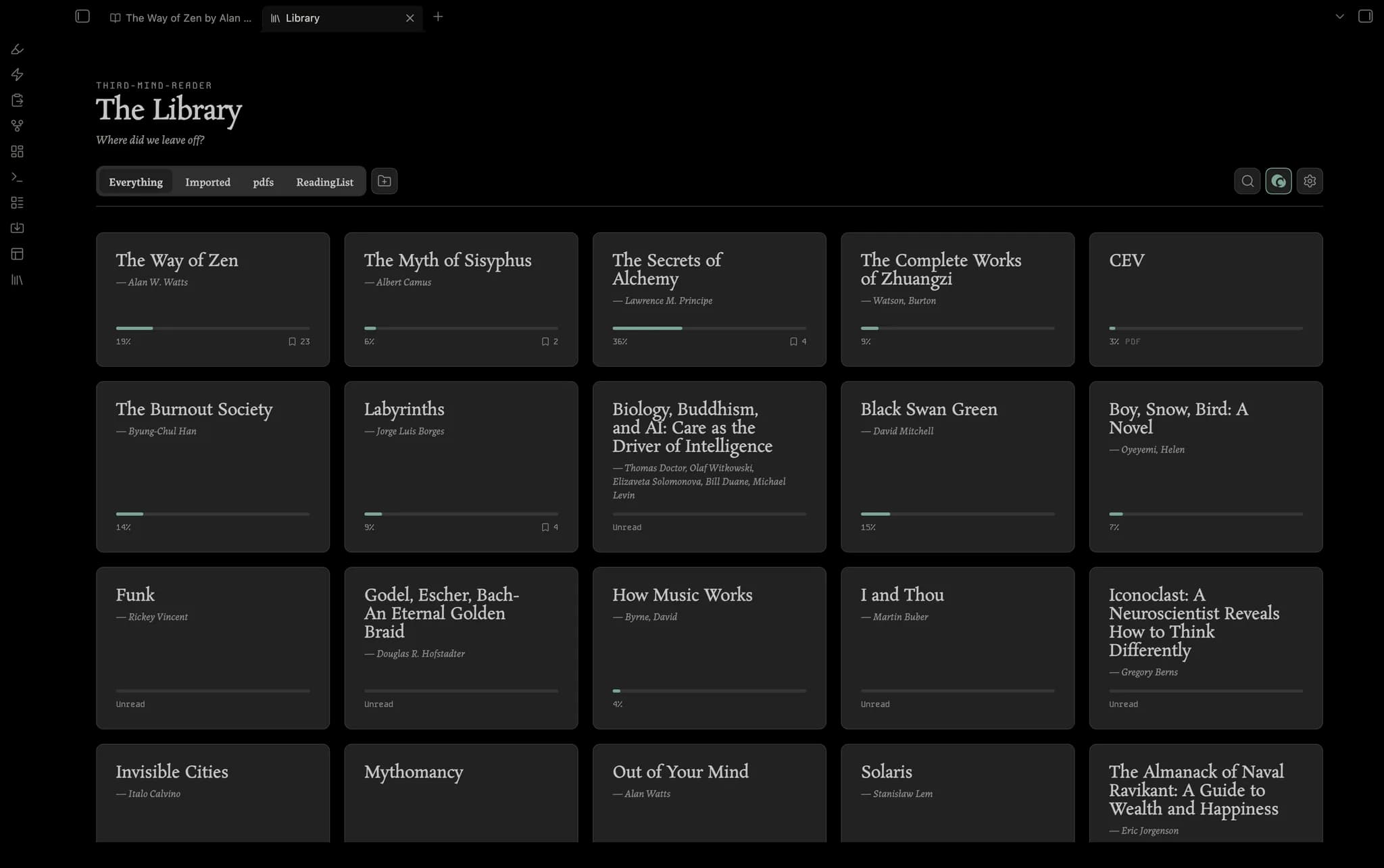The width and height of the screenshot is (1384, 868).
Task: Open The Complete Works of Zhuangzi
Action: coord(958,299)
